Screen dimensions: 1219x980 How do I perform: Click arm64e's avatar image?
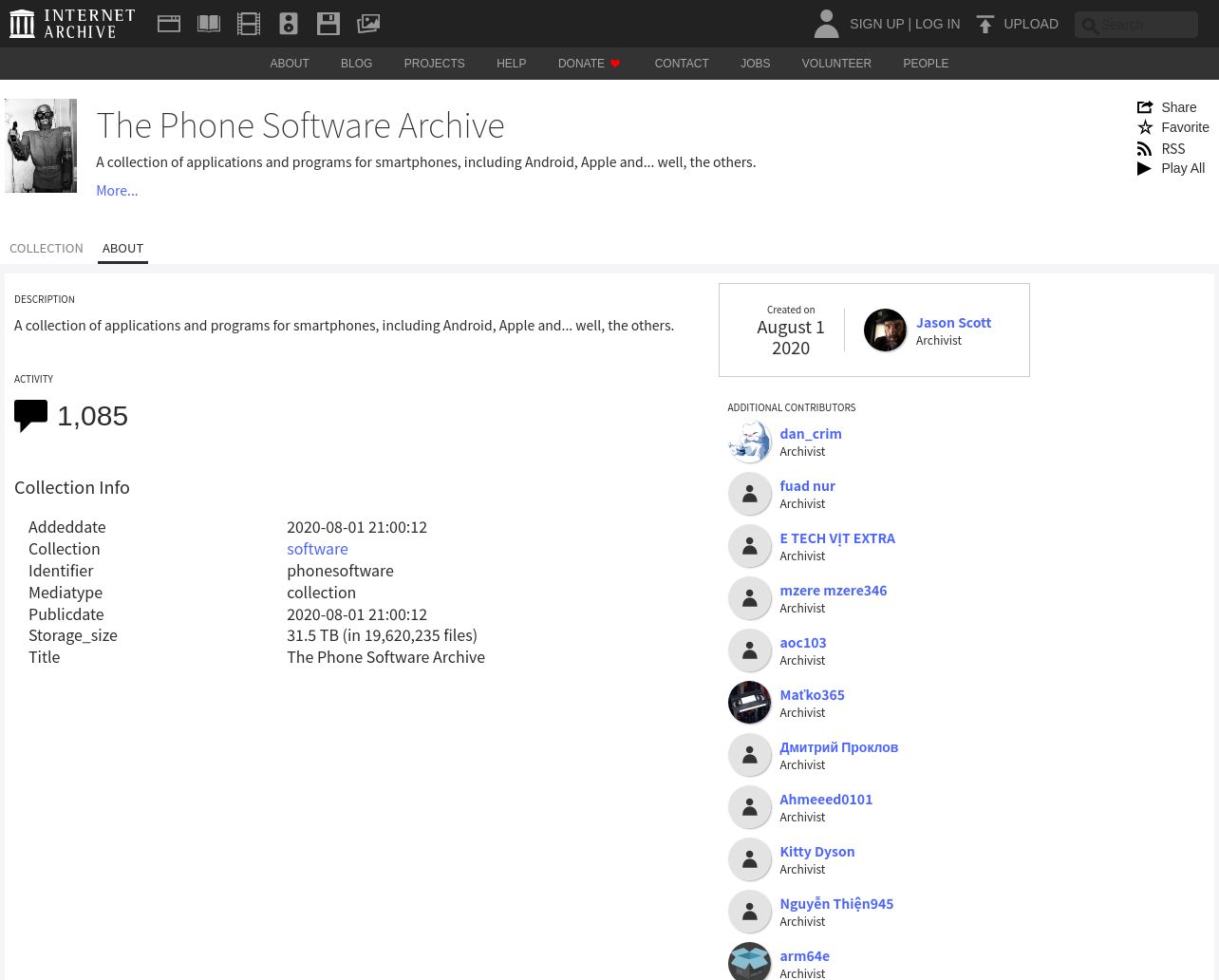click(749, 961)
